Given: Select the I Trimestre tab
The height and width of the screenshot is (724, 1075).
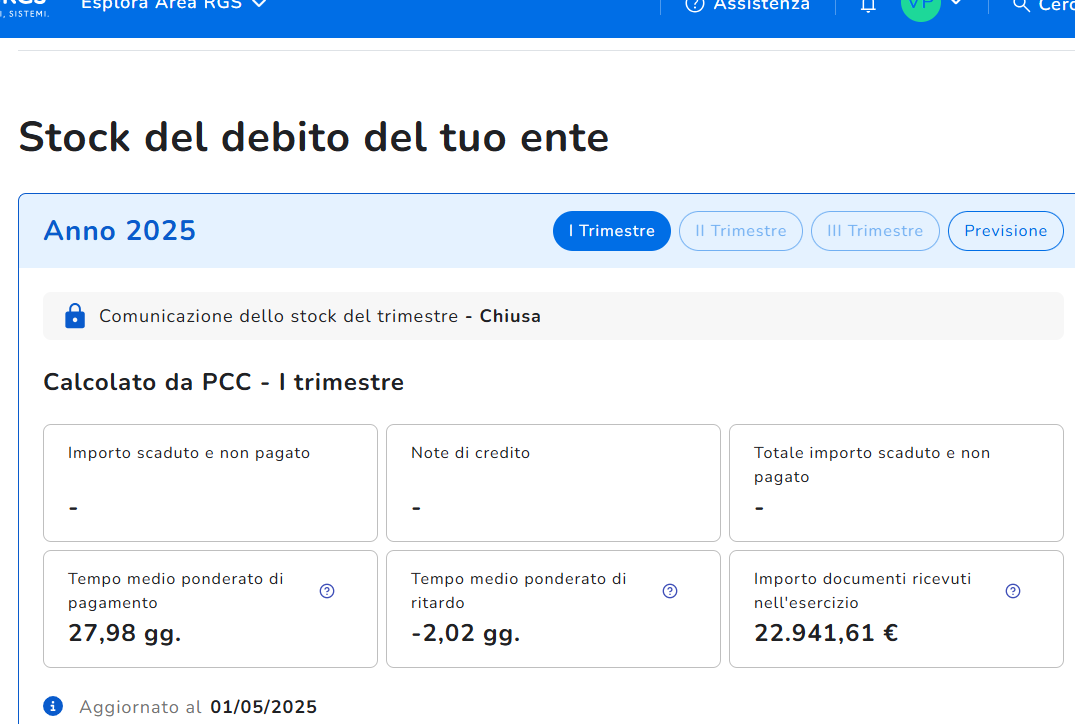Looking at the screenshot, I should point(611,231).
